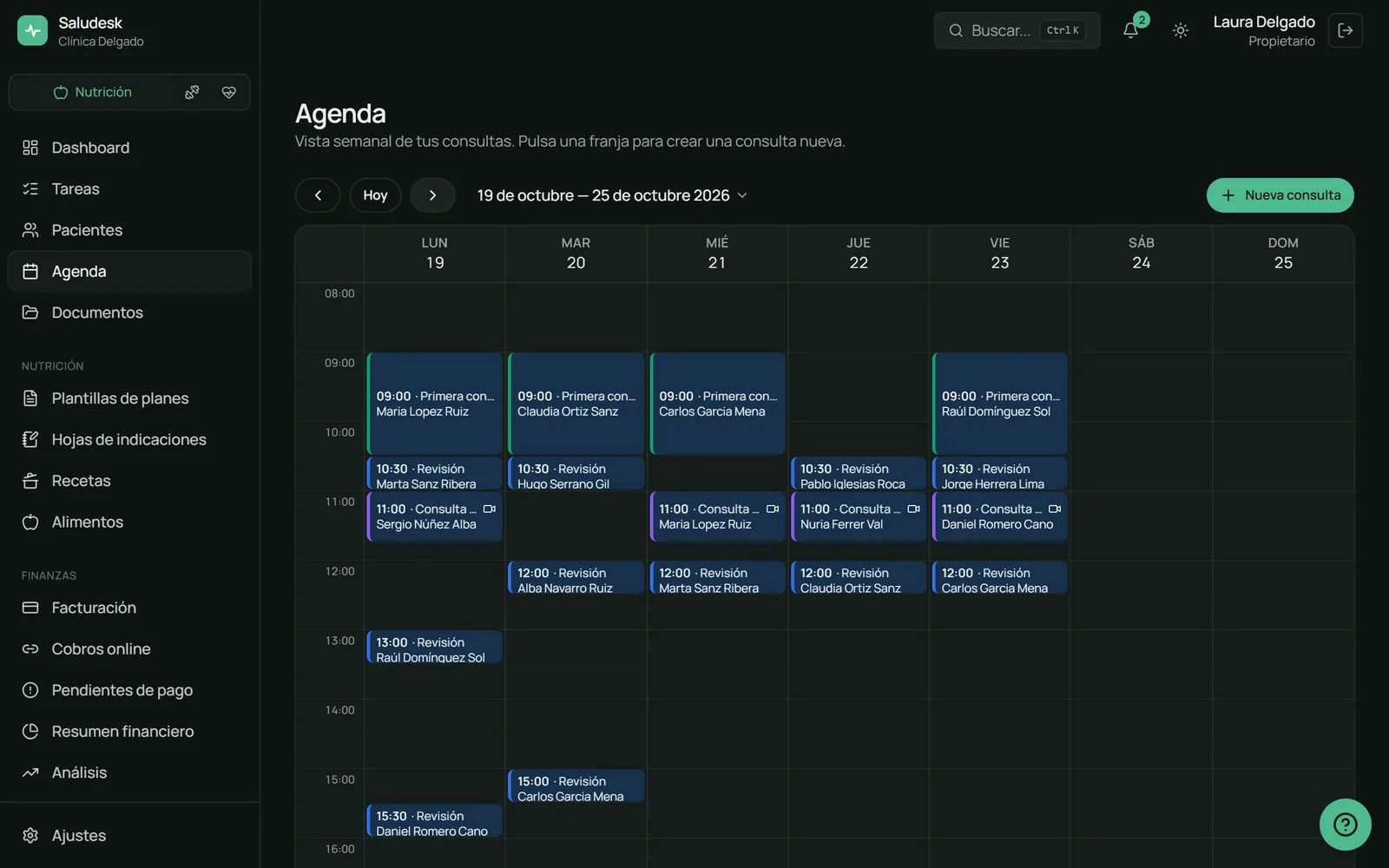Open Hojas de indicaciones

(129, 439)
